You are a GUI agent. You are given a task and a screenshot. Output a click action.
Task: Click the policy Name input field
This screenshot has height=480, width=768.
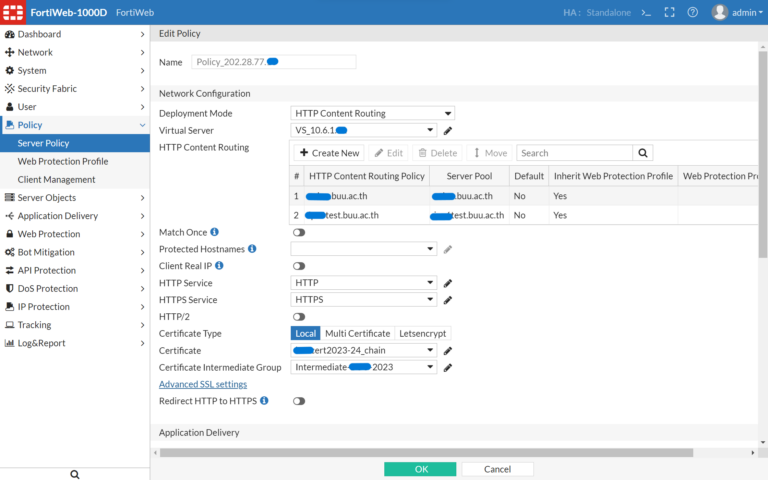273,62
